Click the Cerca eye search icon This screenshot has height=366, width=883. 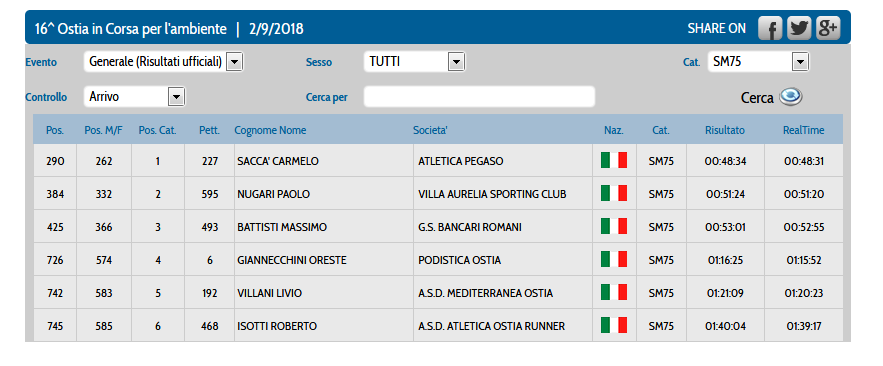tap(791, 97)
